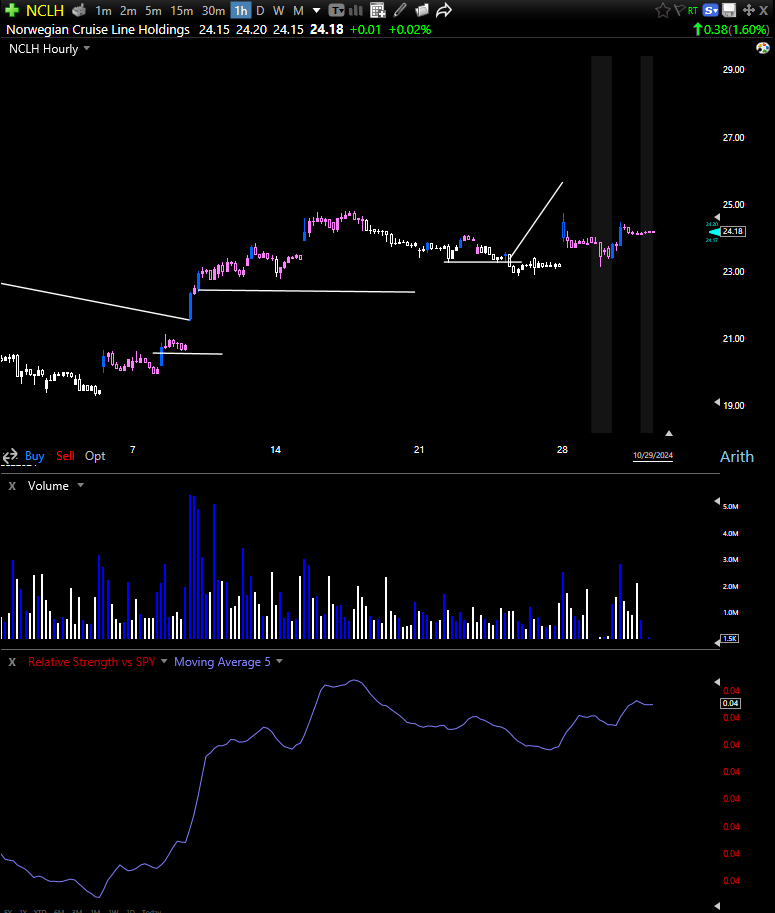Open Relative Strength vs SPY dropdown arrow
This screenshot has width=775, height=913.
164,661
